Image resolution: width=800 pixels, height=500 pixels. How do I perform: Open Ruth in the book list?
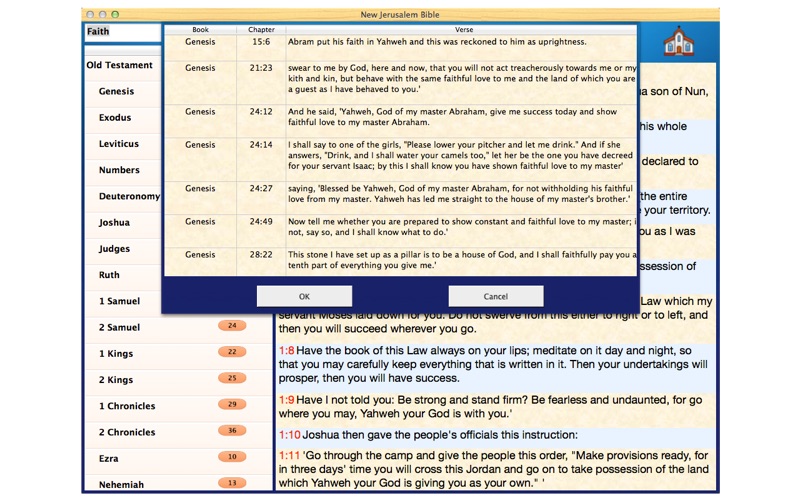109,275
